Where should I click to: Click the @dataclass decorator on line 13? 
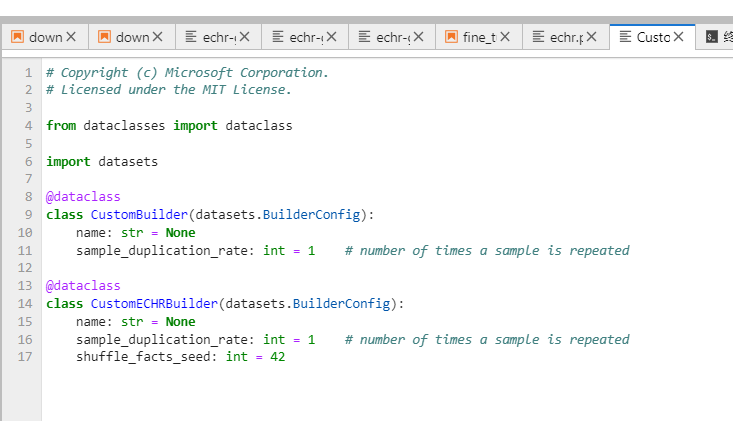[x=83, y=285]
